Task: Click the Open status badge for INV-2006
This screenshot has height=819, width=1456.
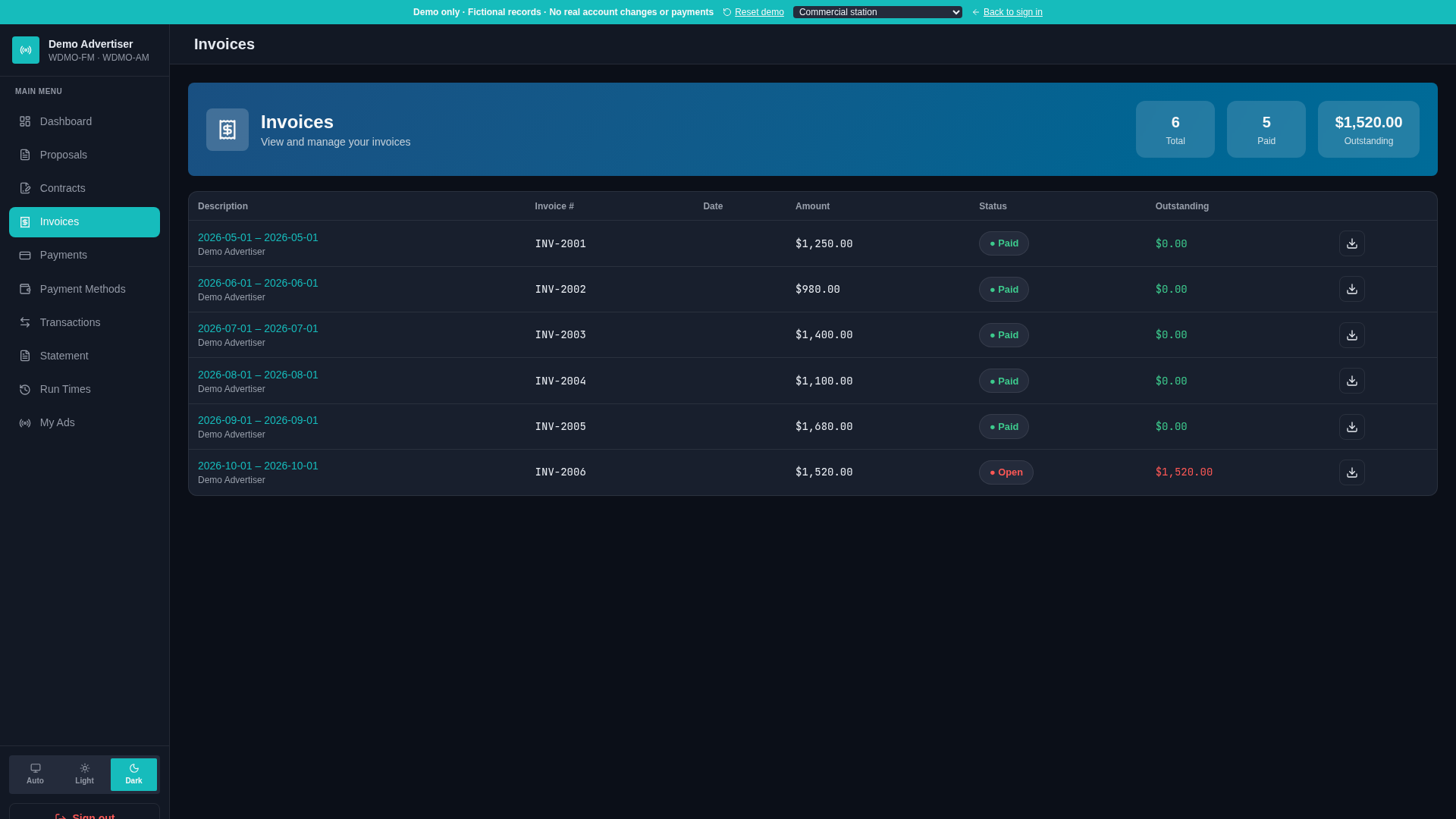Action: click(x=1006, y=472)
